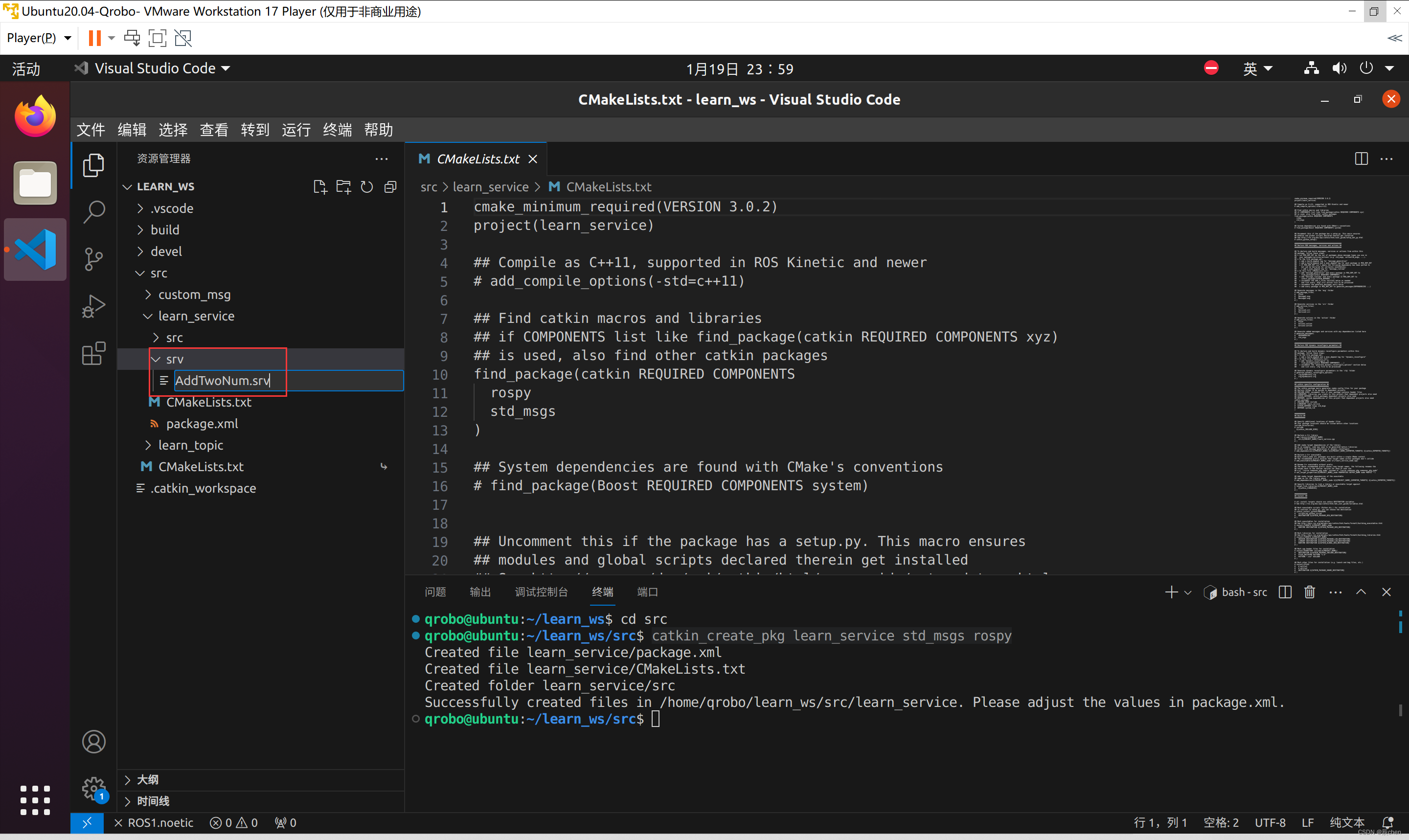Screen dimensions: 1409x840
Task: Split the editor to the right
Action: point(1362,159)
